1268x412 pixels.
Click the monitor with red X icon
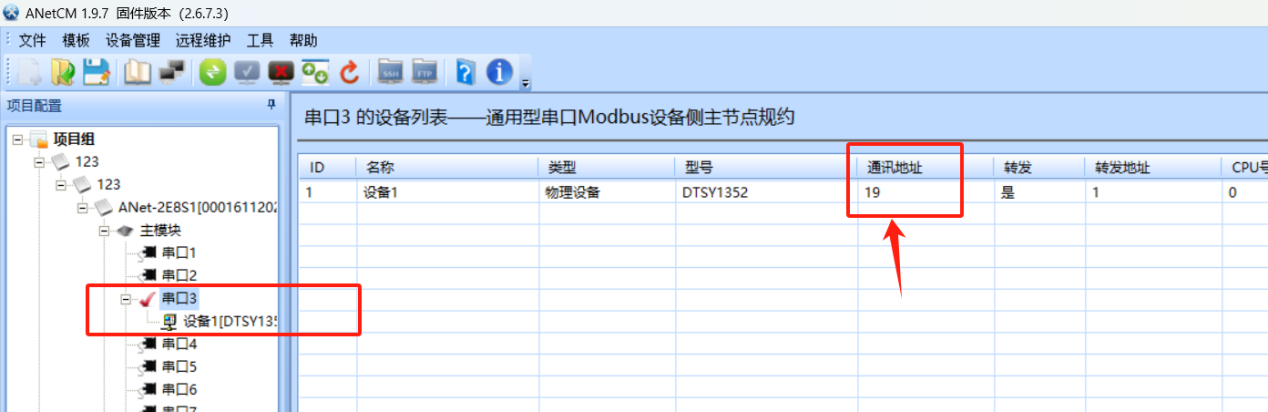(x=280, y=72)
